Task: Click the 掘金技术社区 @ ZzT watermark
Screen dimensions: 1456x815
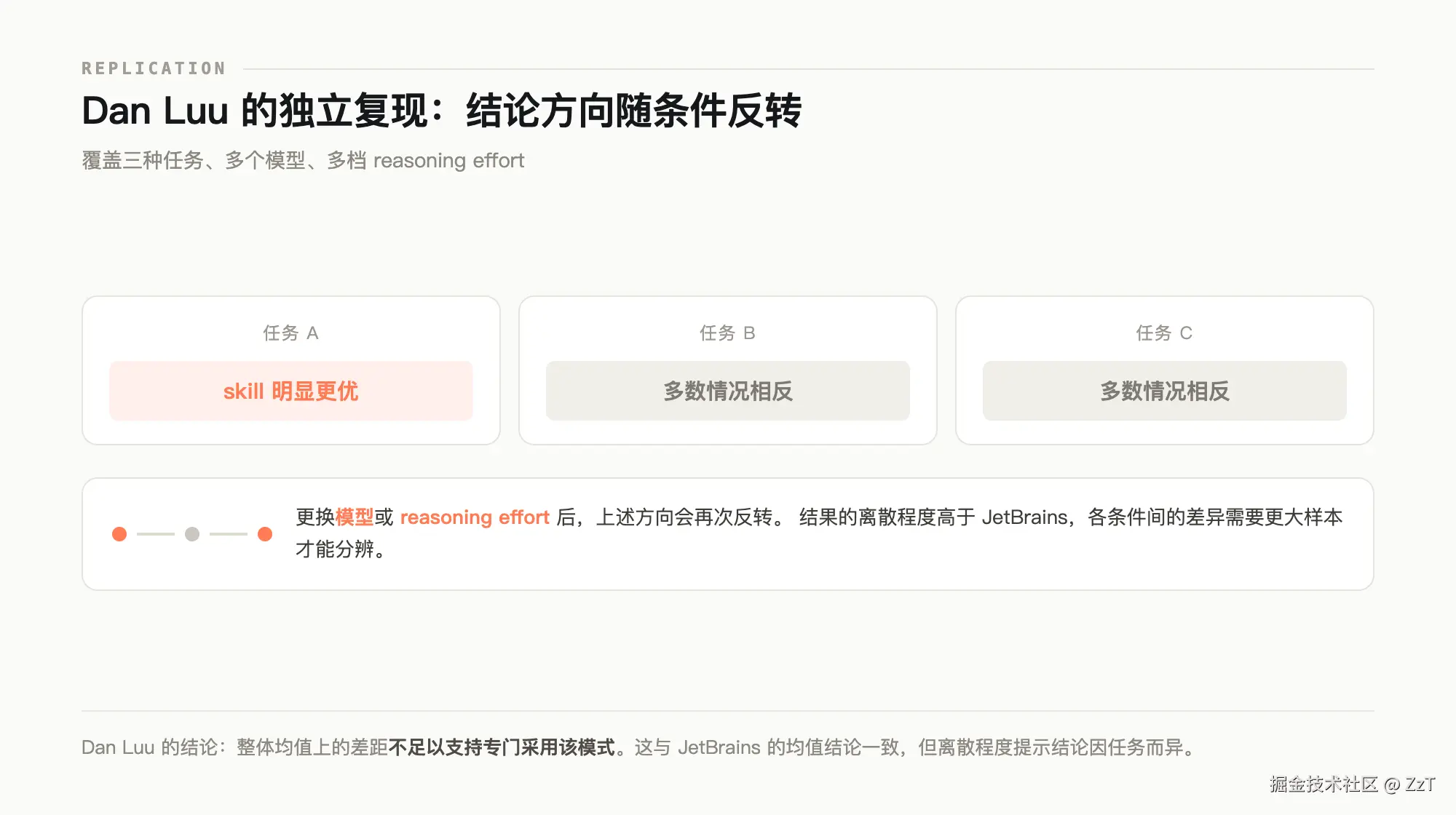Action: pos(1352,784)
